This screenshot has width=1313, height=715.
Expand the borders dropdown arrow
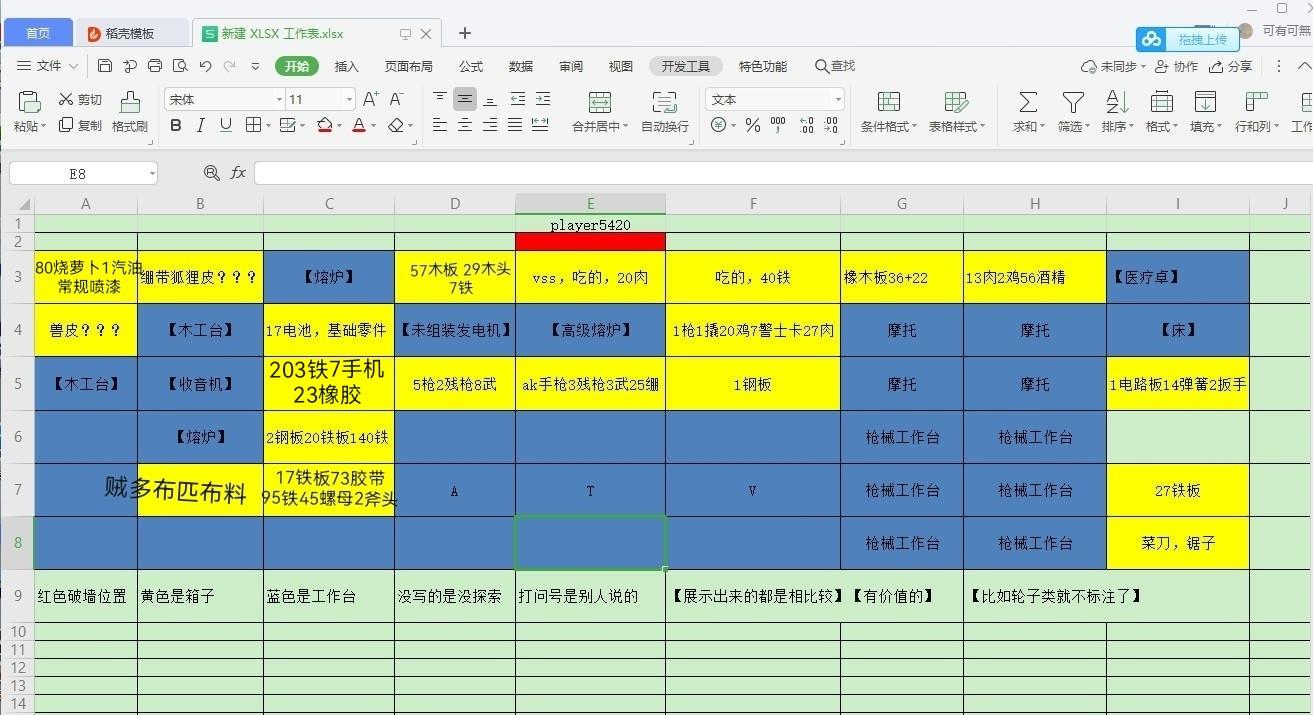click(x=269, y=125)
